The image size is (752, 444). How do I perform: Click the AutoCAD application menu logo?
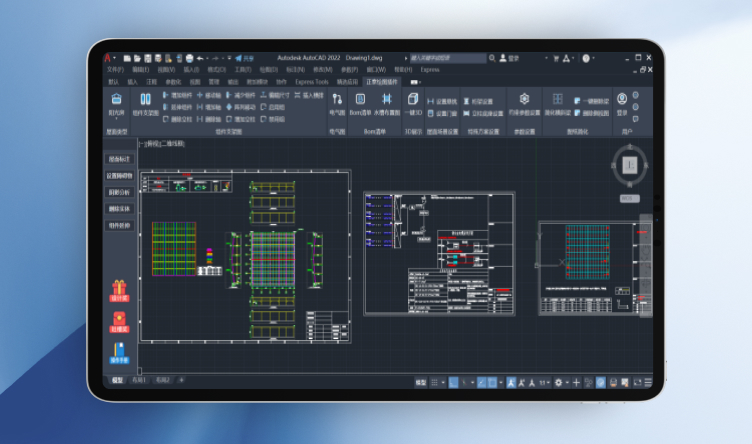[107, 58]
